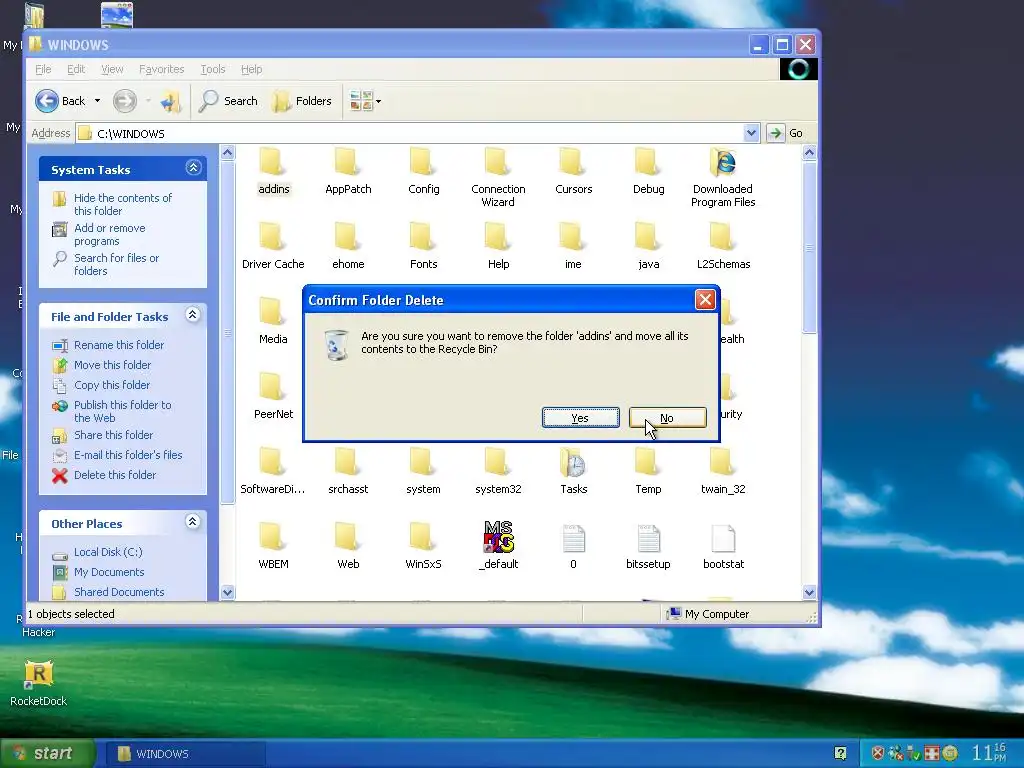
Task: Click the Go button beside the address bar
Action: 786,133
